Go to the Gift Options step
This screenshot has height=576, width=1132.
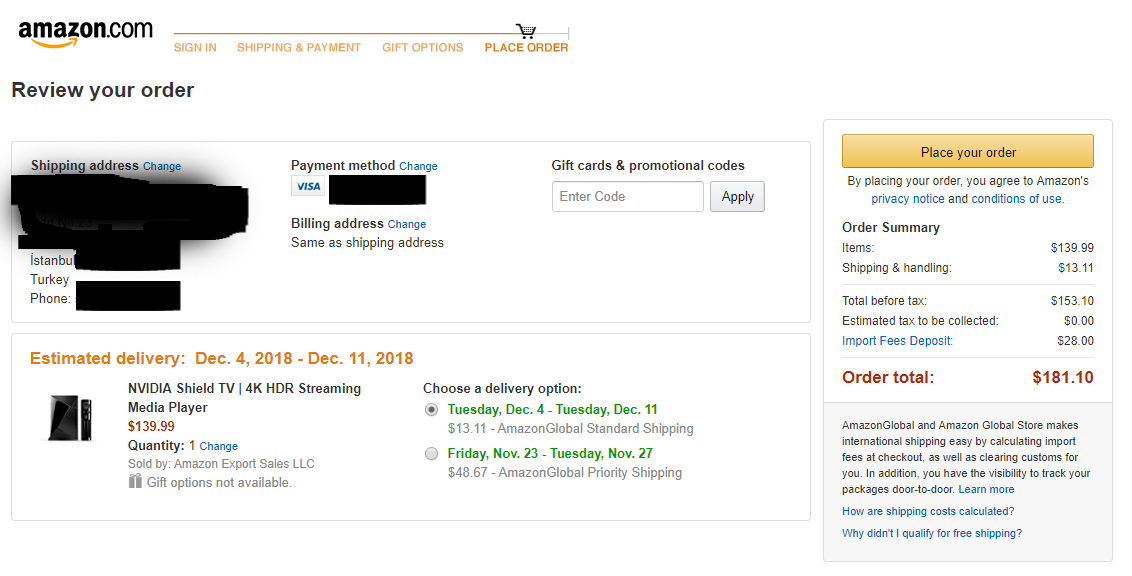[x=422, y=48]
